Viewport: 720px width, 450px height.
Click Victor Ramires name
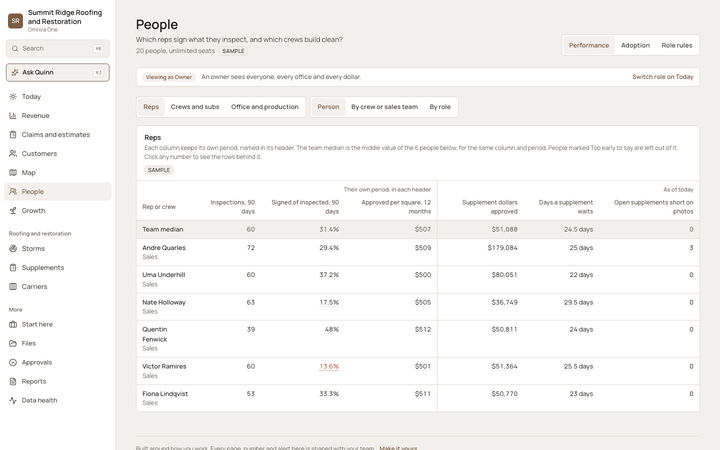164,366
